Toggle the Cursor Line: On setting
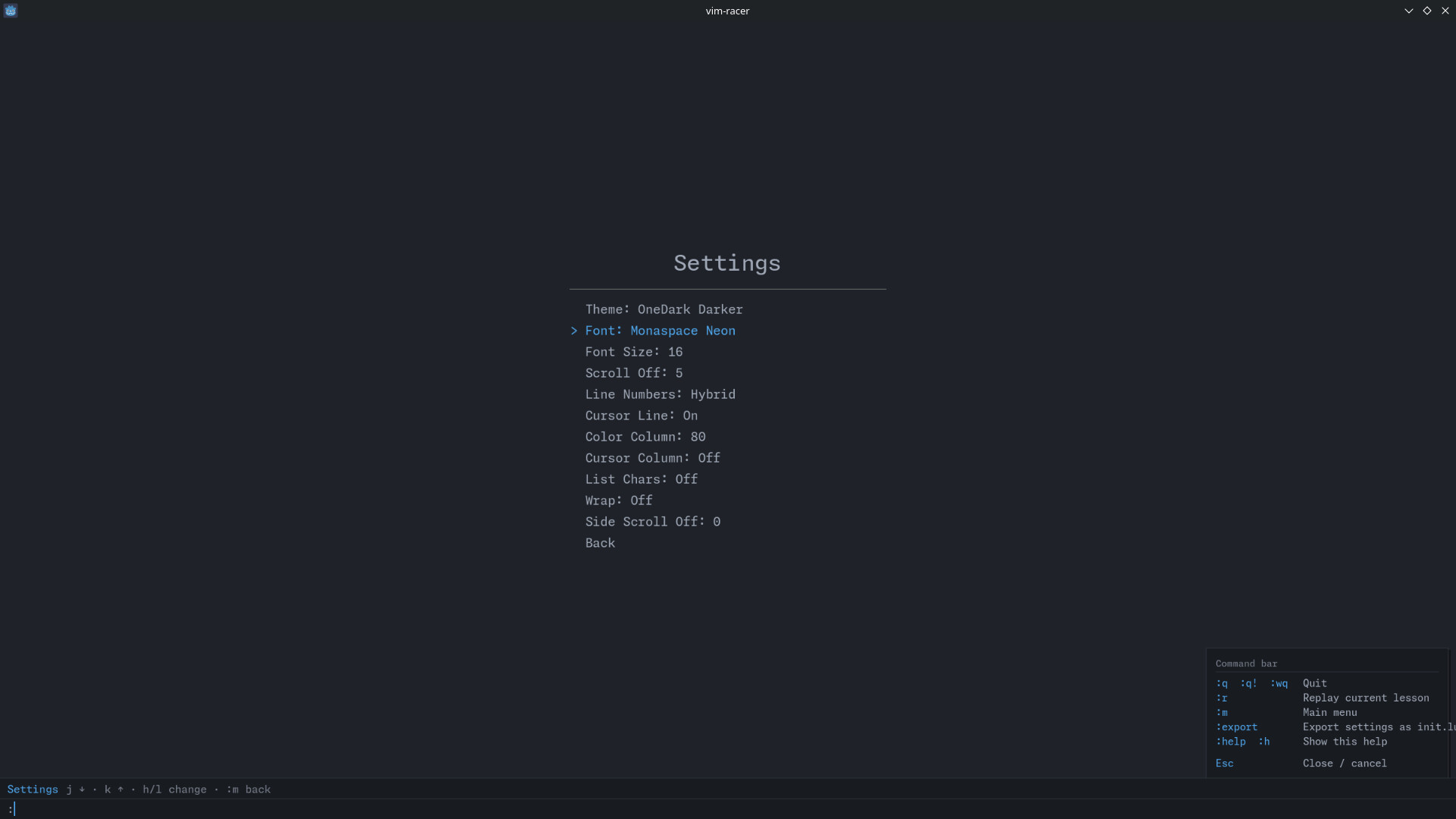This screenshot has width=1456, height=819. pos(642,416)
